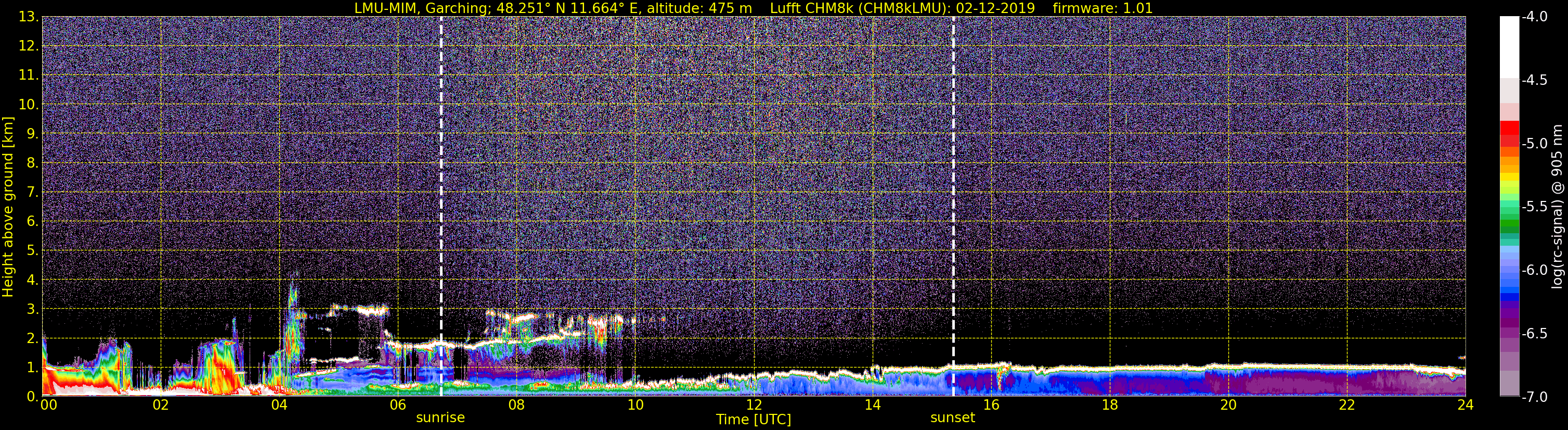Click the time axis tick label 10
This screenshot has width=1568, height=430.
click(636, 405)
